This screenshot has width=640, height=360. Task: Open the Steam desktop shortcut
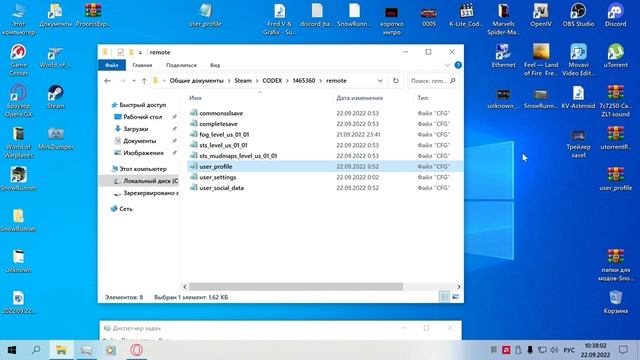[x=56, y=97]
